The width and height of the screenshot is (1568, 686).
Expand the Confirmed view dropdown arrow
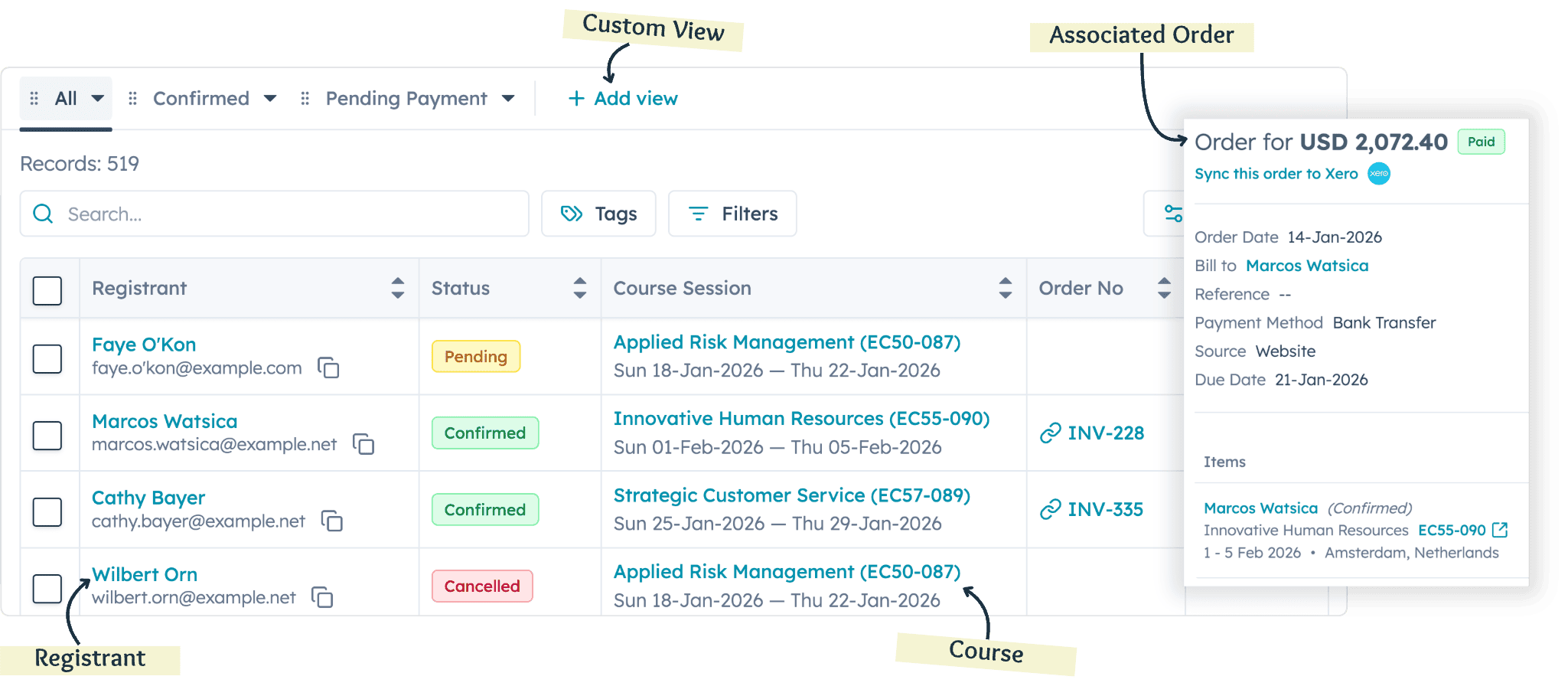coord(269,99)
